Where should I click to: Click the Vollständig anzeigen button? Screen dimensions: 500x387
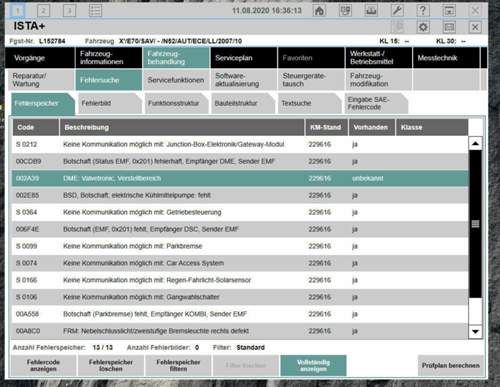[x=313, y=365]
